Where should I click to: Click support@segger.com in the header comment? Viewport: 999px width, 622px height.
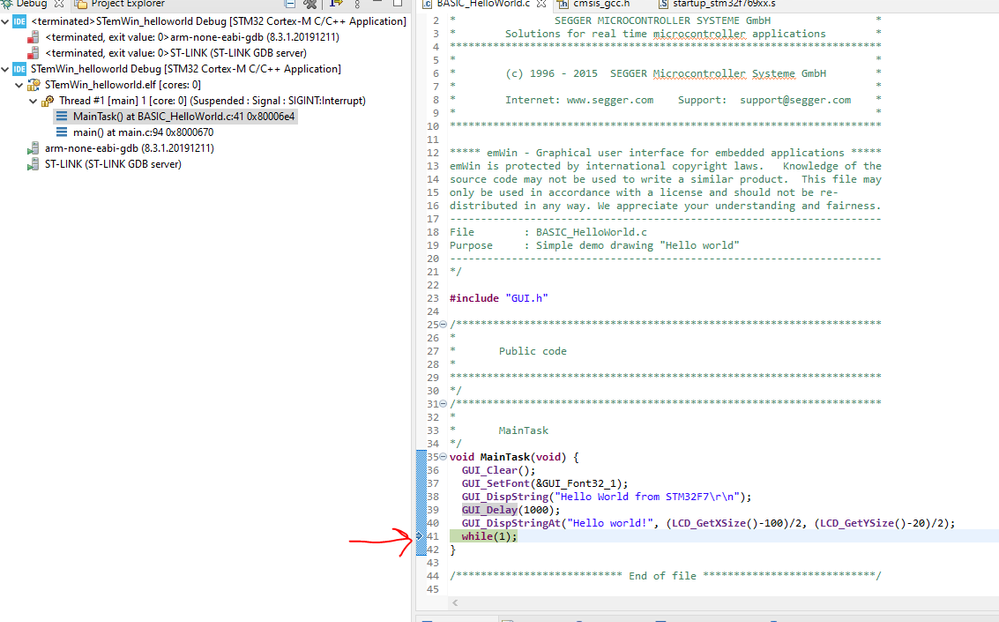tap(795, 100)
